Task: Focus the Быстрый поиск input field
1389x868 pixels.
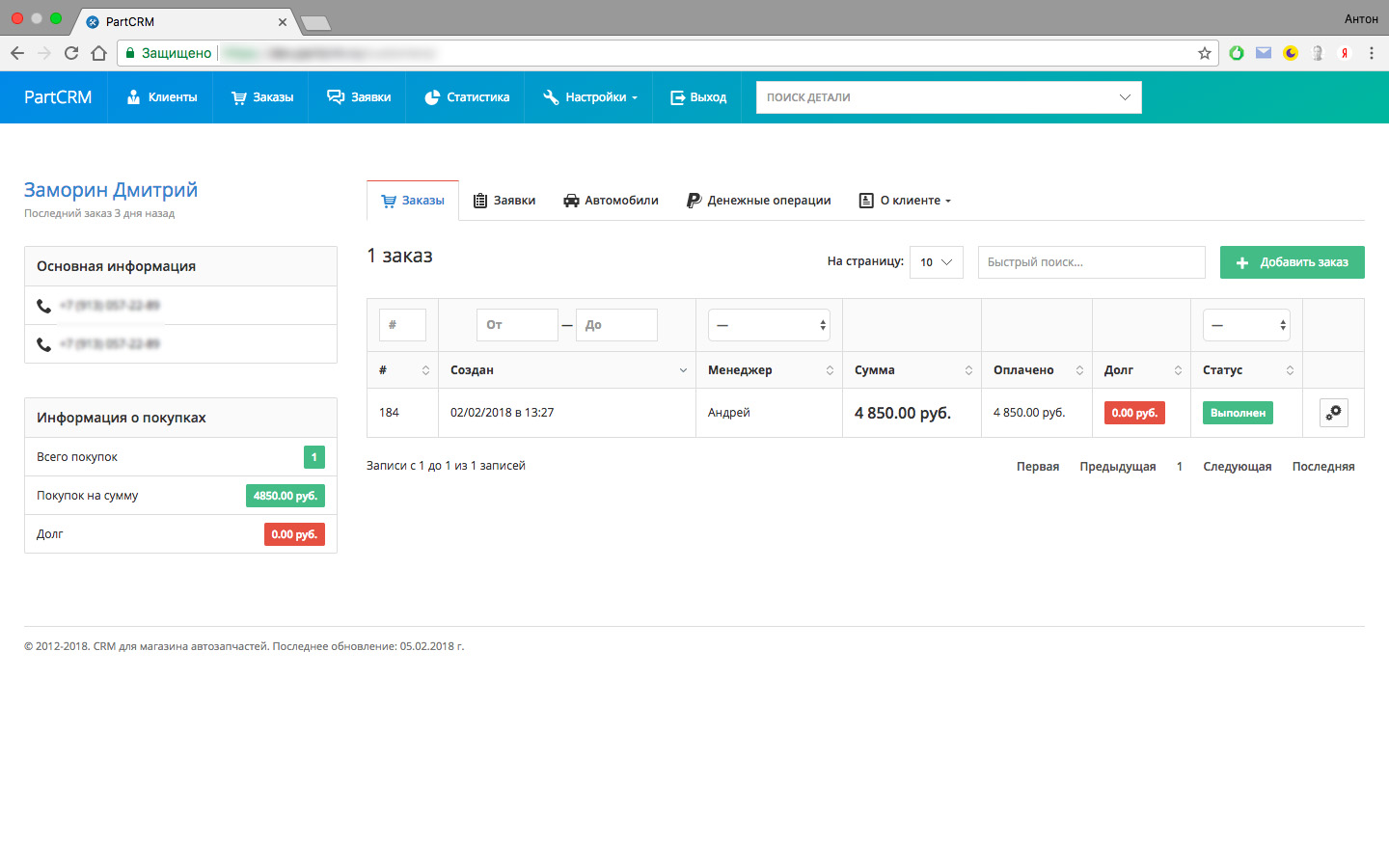Action: pos(1091,262)
